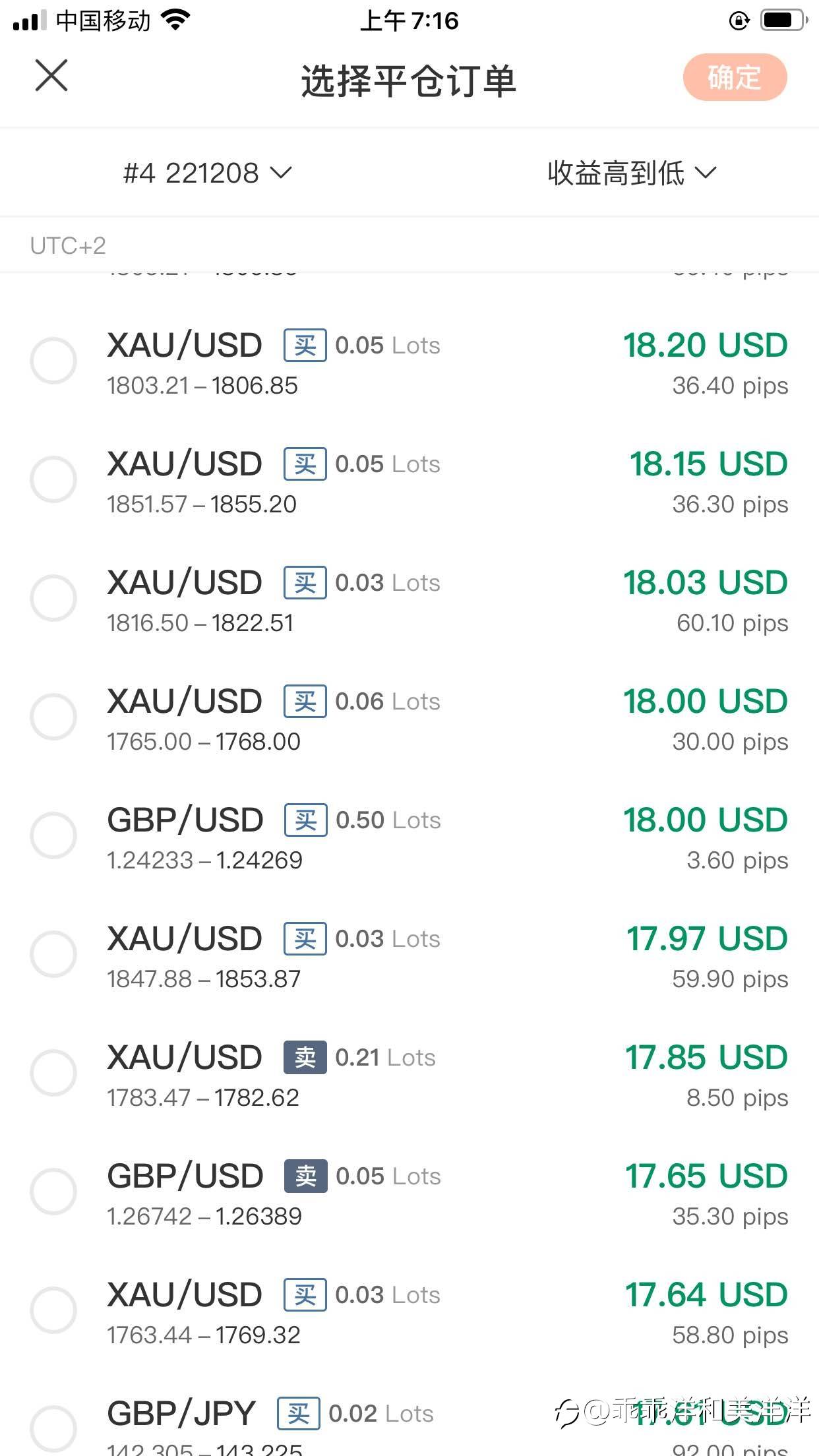Tap the 买 badge on the 17.97 USD order
Screen dimensions: 819x1456
tap(305, 939)
